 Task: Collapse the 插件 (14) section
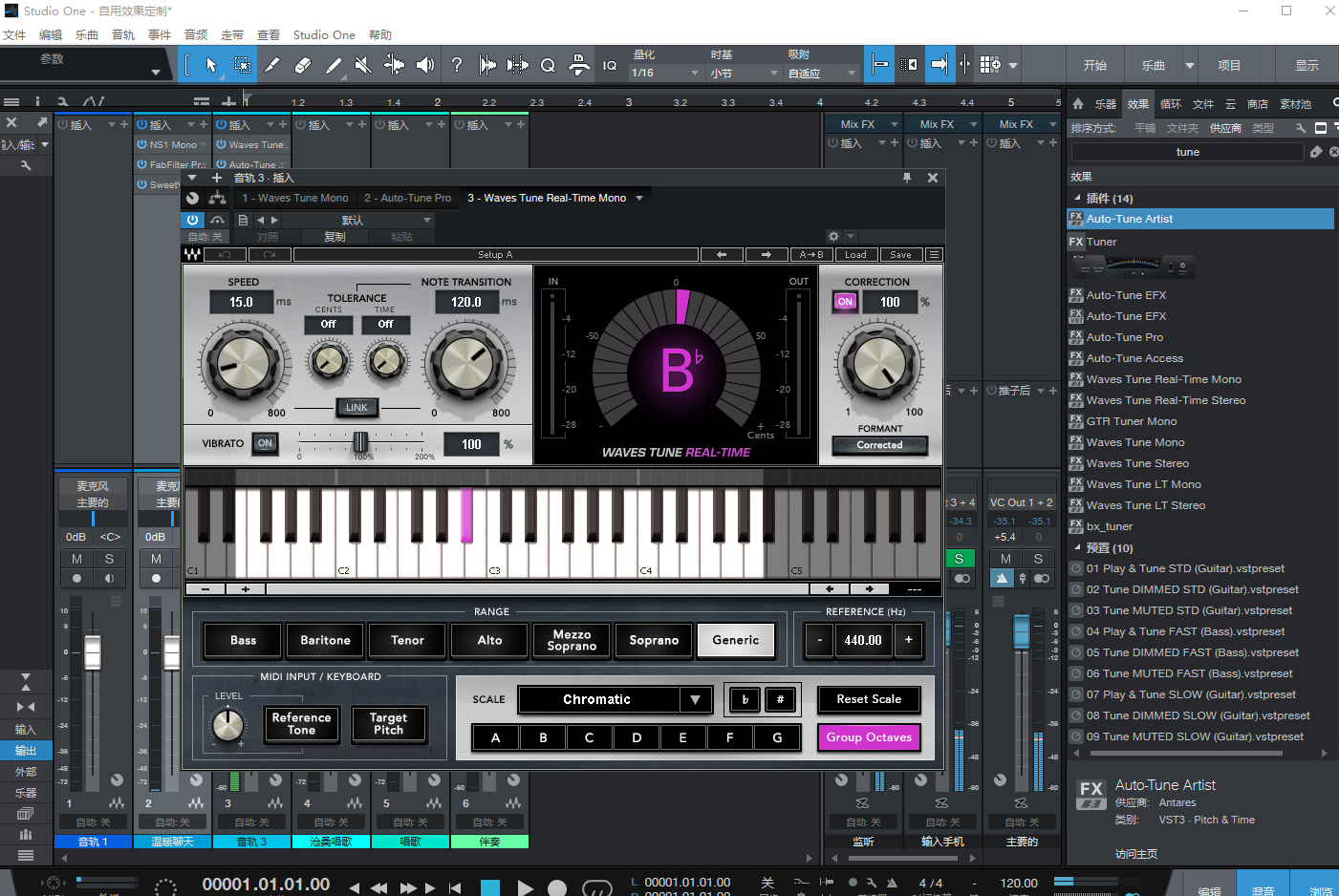pyautogui.click(x=1078, y=198)
